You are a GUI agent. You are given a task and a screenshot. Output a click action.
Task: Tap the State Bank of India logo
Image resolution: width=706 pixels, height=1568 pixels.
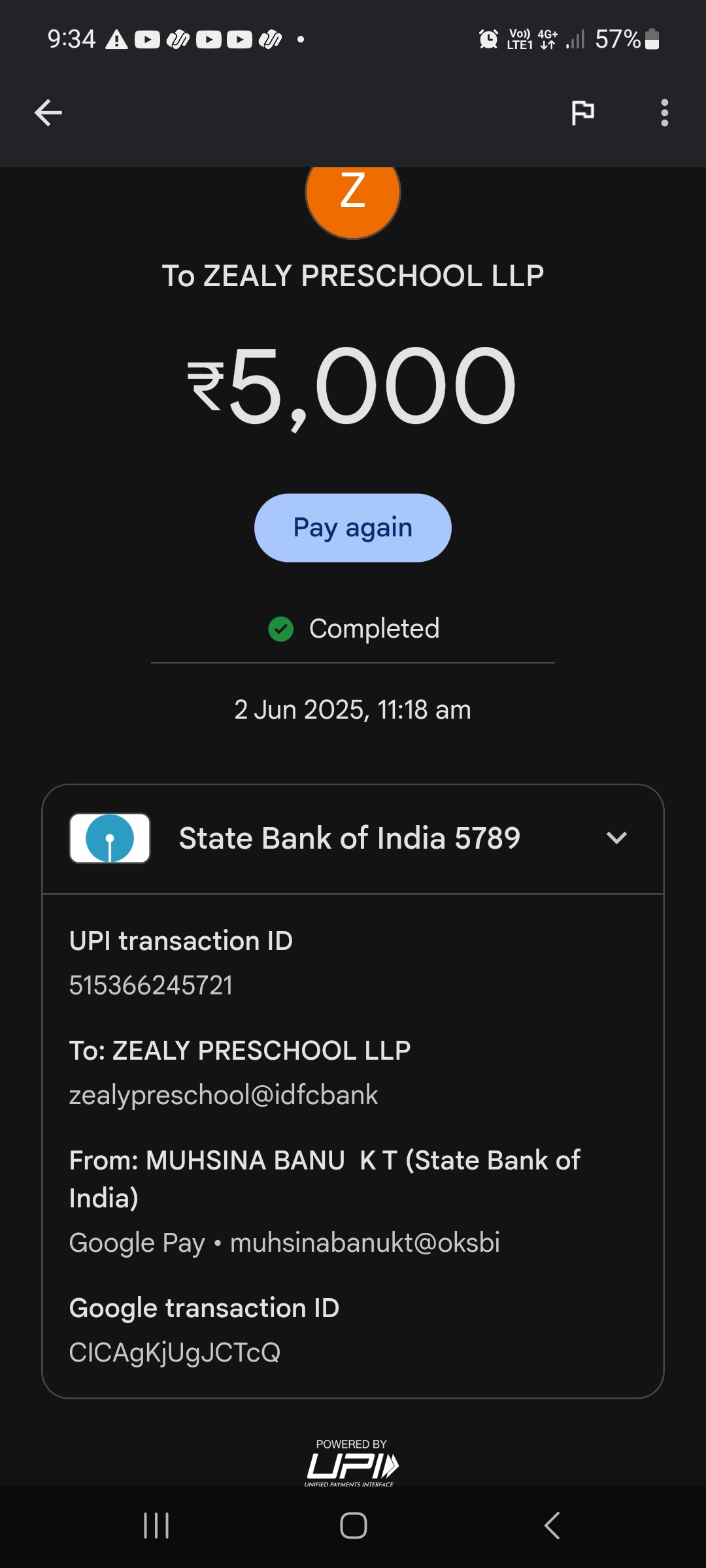click(x=110, y=838)
